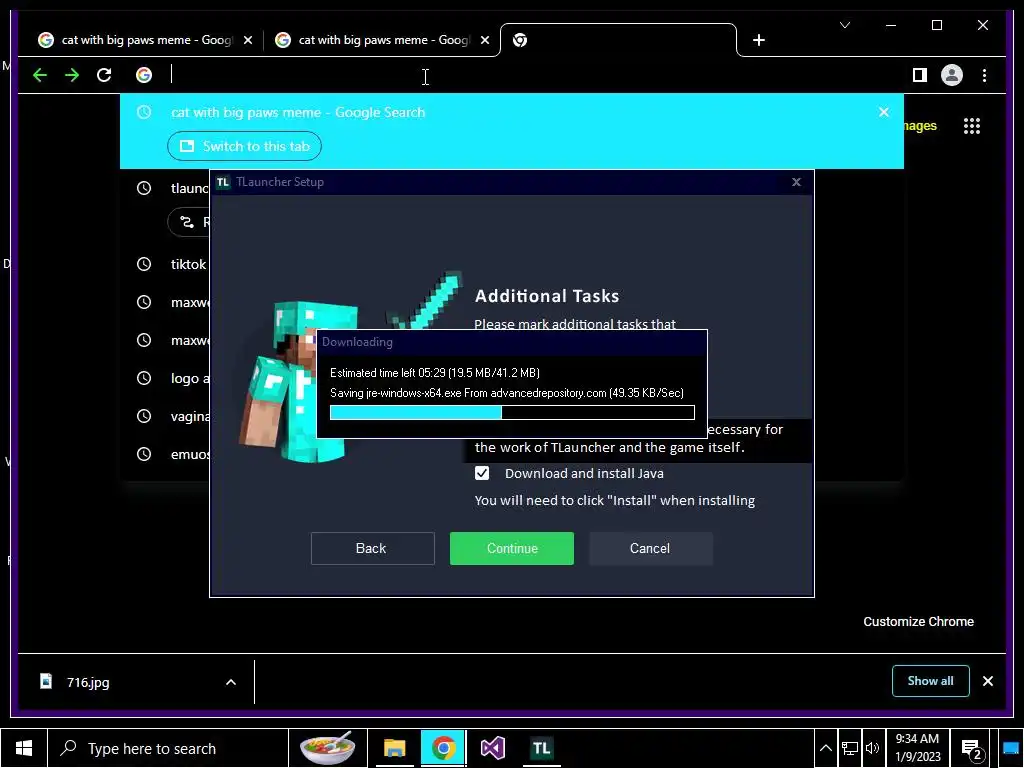Click blue desktop app icon at taskbar end
The image size is (1024, 768).
(1010, 748)
